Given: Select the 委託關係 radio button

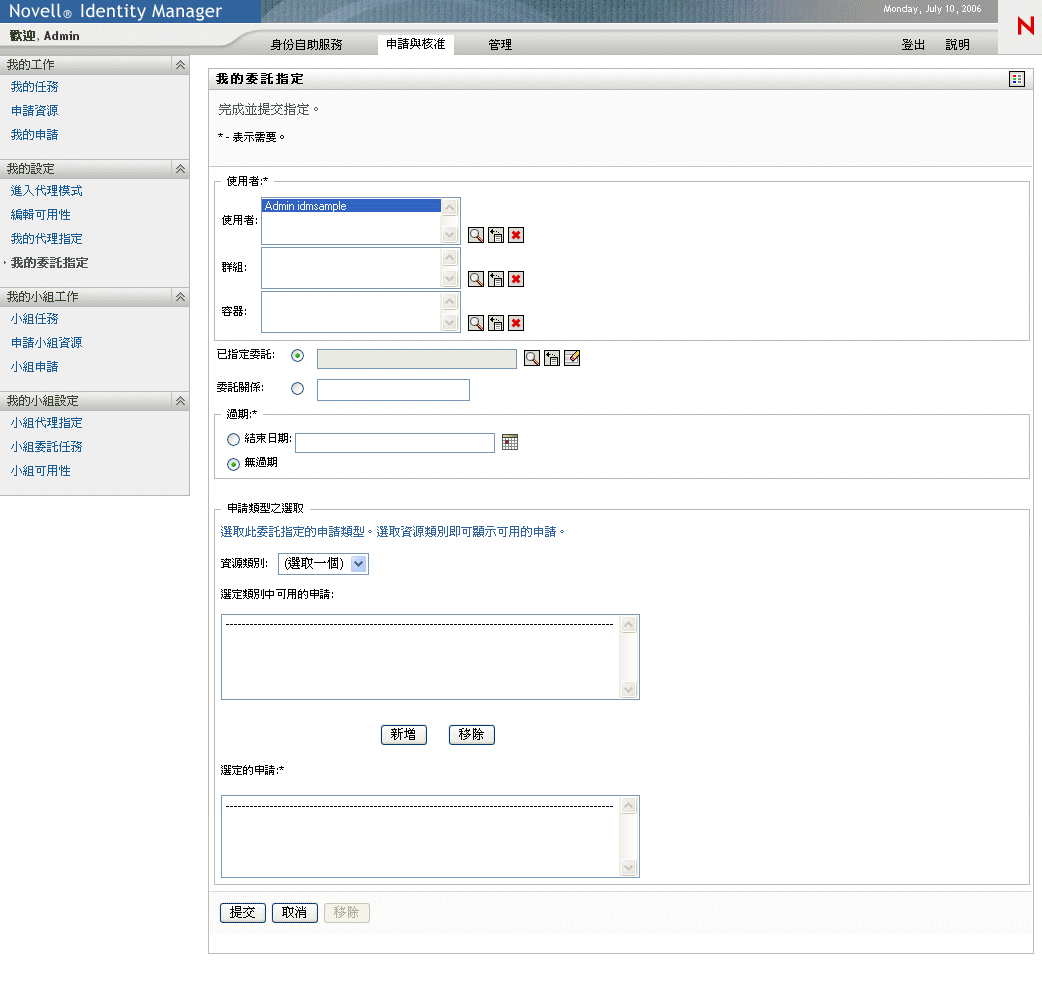Looking at the screenshot, I should pos(297,389).
